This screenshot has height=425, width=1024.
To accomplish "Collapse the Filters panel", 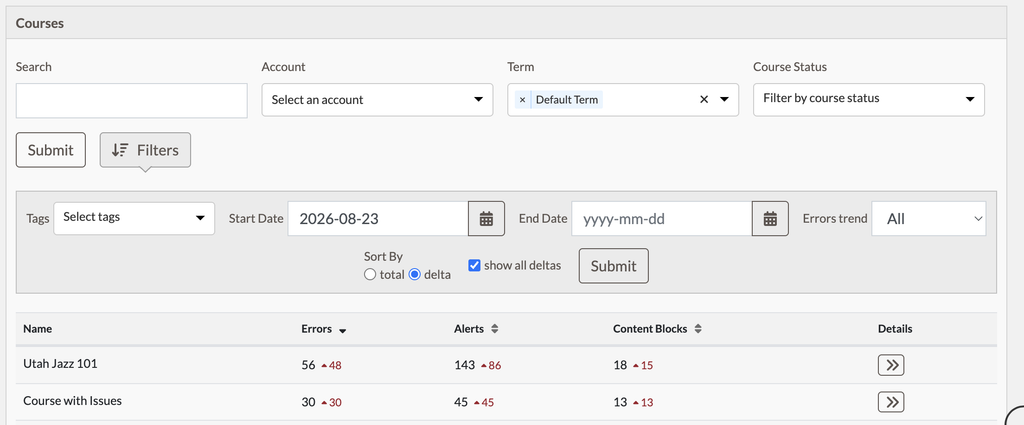I will pos(145,150).
